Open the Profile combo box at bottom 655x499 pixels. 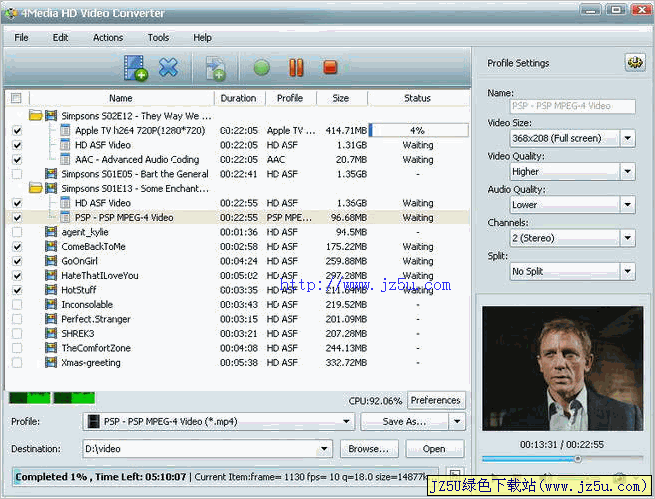click(x=218, y=421)
